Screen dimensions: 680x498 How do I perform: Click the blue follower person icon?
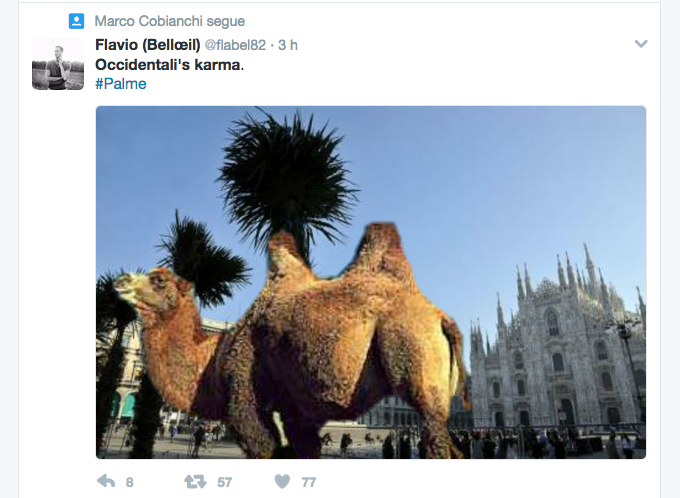coord(76,21)
